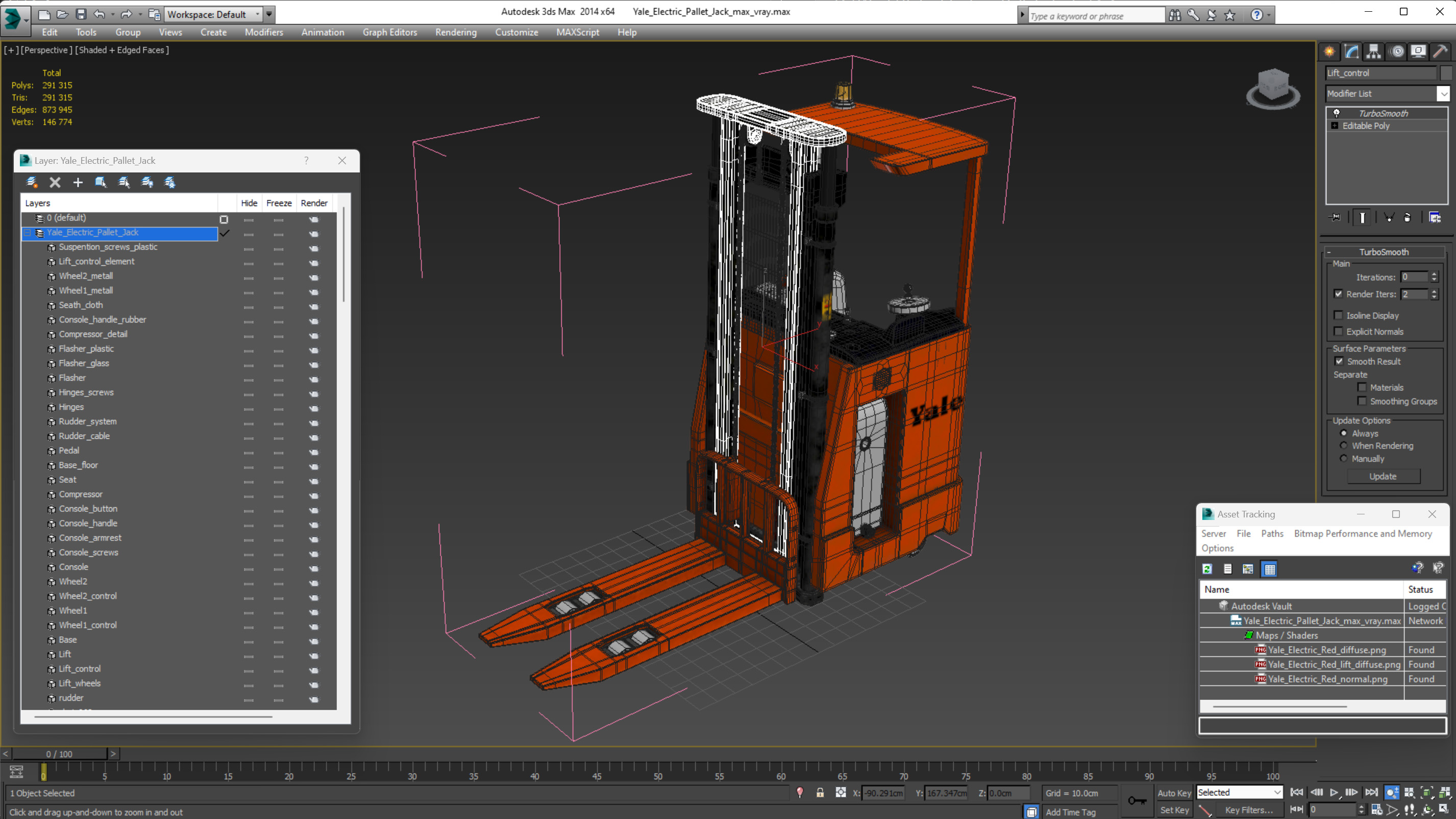Open the MAXScript menu
The image size is (1456, 819).
578,32
